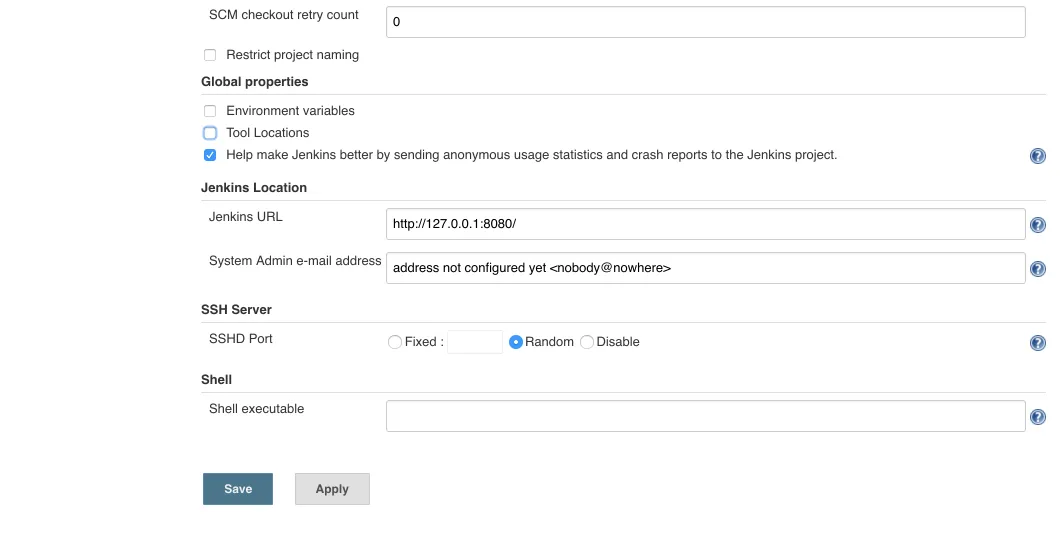Enable the Restrict project naming checkbox
This screenshot has height=549, width=1064.
coord(210,55)
